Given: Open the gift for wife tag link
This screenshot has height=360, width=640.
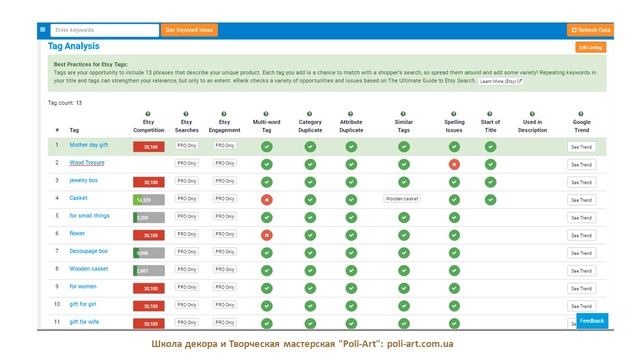Looking at the screenshot, I should [84, 322].
